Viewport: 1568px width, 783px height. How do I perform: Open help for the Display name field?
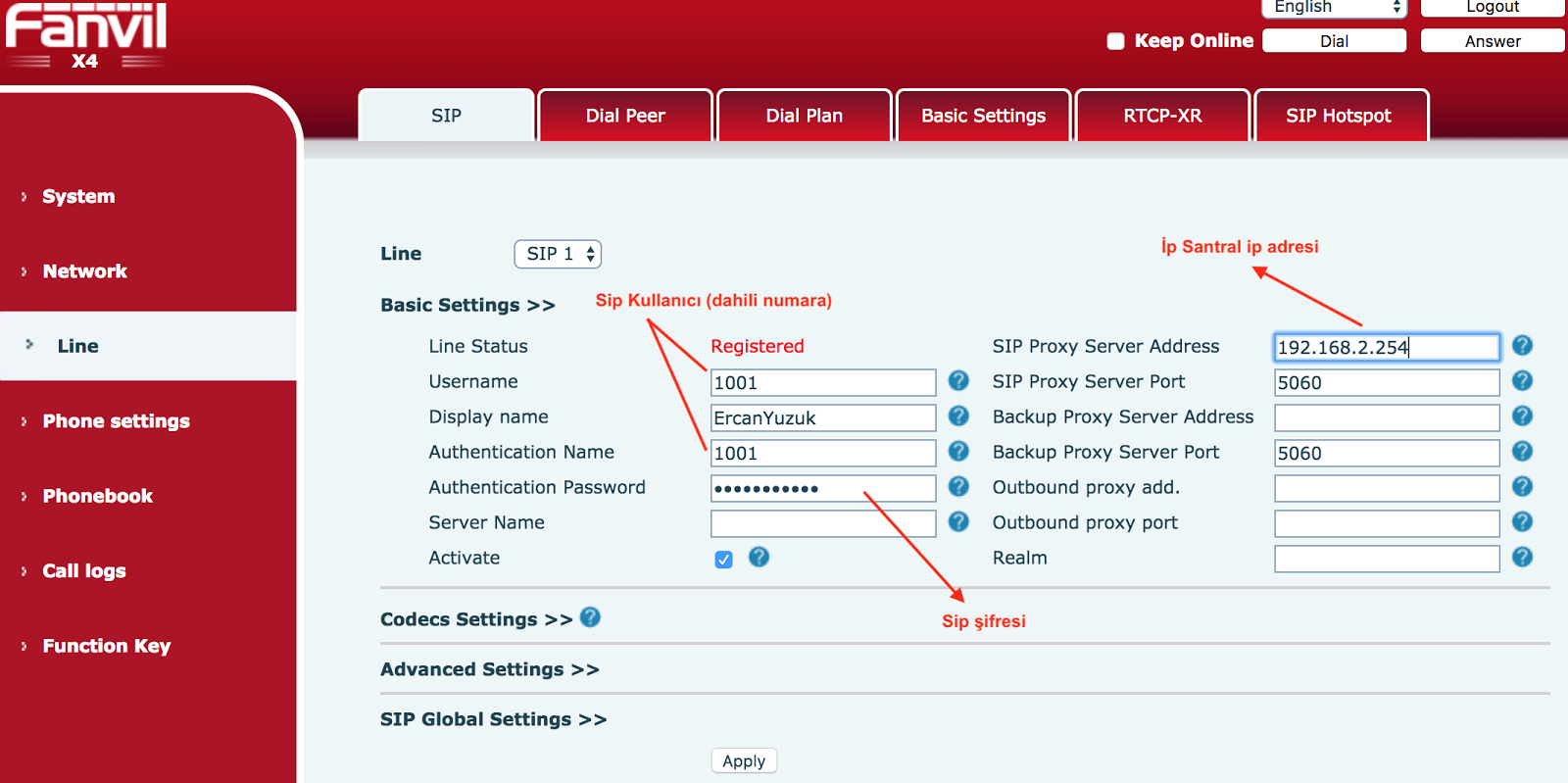[958, 416]
